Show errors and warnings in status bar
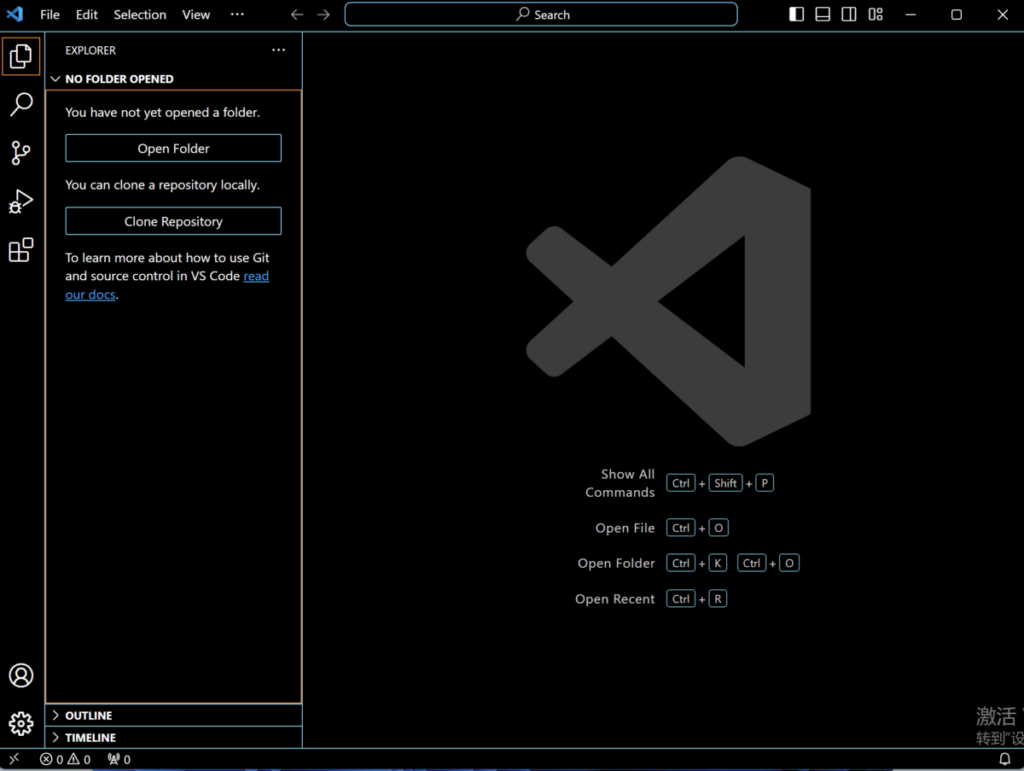This screenshot has height=771, width=1024. point(65,759)
